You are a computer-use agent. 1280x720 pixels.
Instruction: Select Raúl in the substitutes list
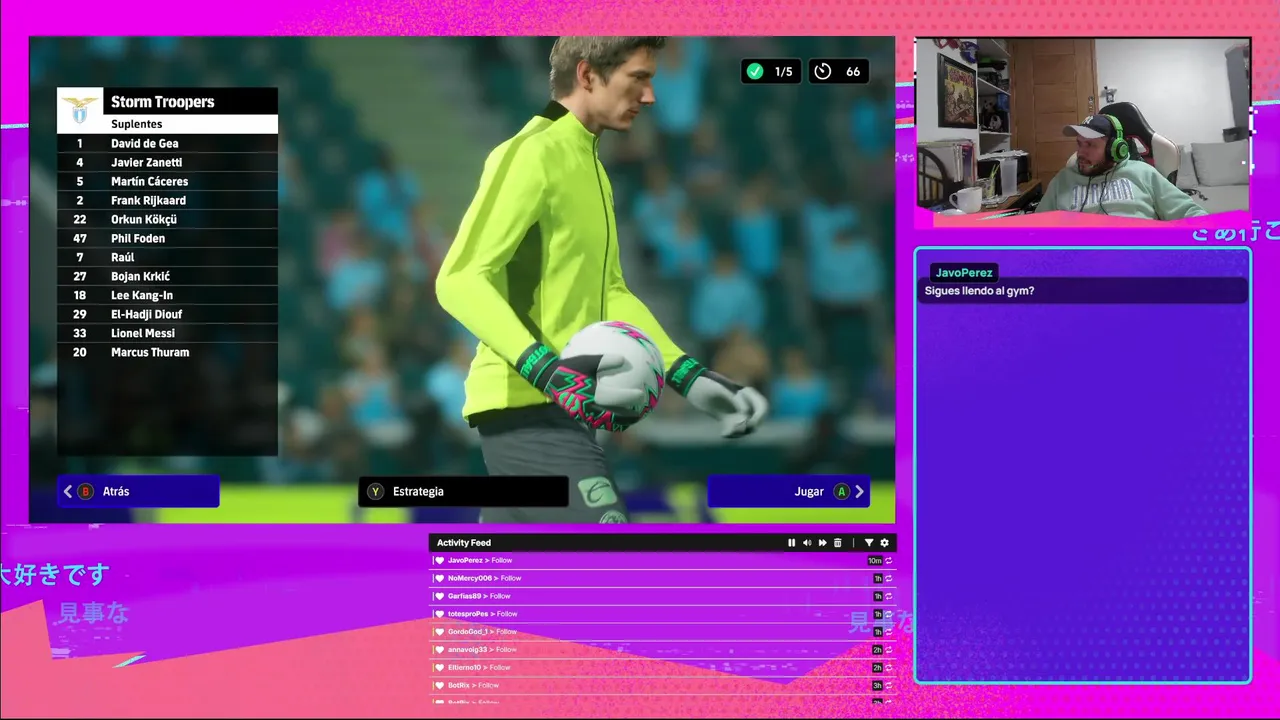coord(168,257)
